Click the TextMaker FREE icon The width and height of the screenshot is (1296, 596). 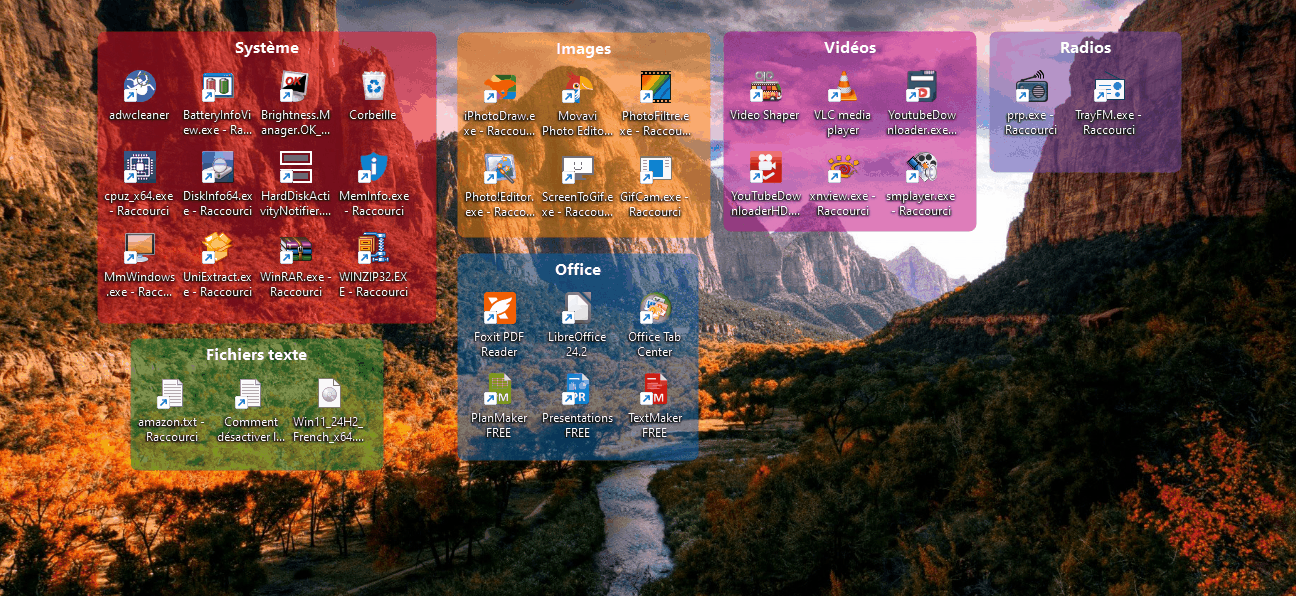655,389
